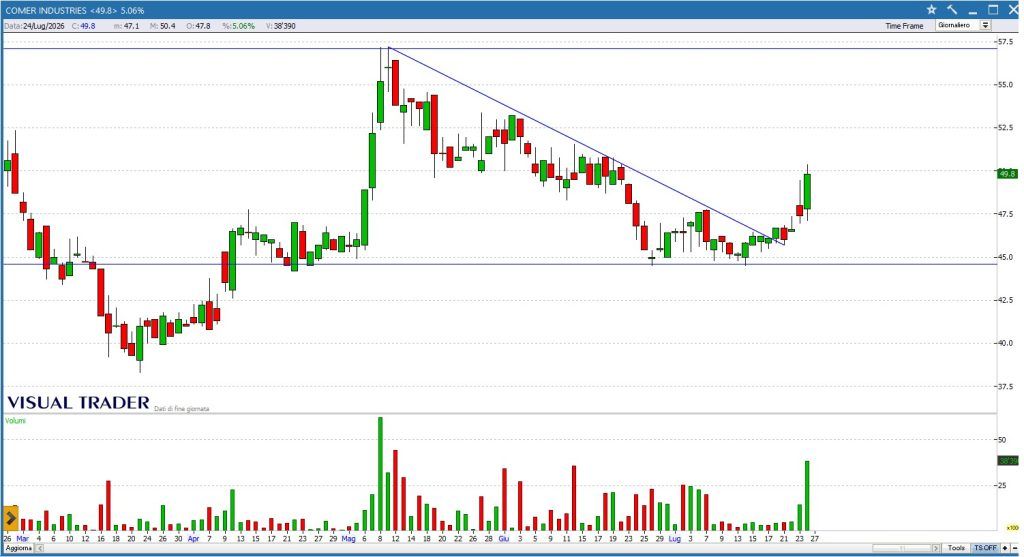
Task: Click the horizontal scrollbar thumb
Action: coord(900,548)
